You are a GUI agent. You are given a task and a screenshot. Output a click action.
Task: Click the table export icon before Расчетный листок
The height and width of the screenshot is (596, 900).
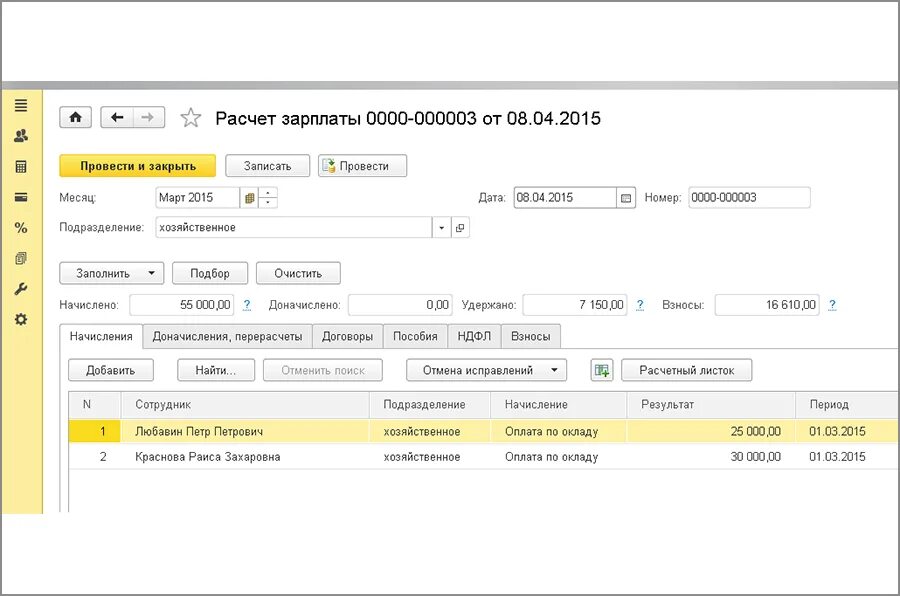point(602,370)
